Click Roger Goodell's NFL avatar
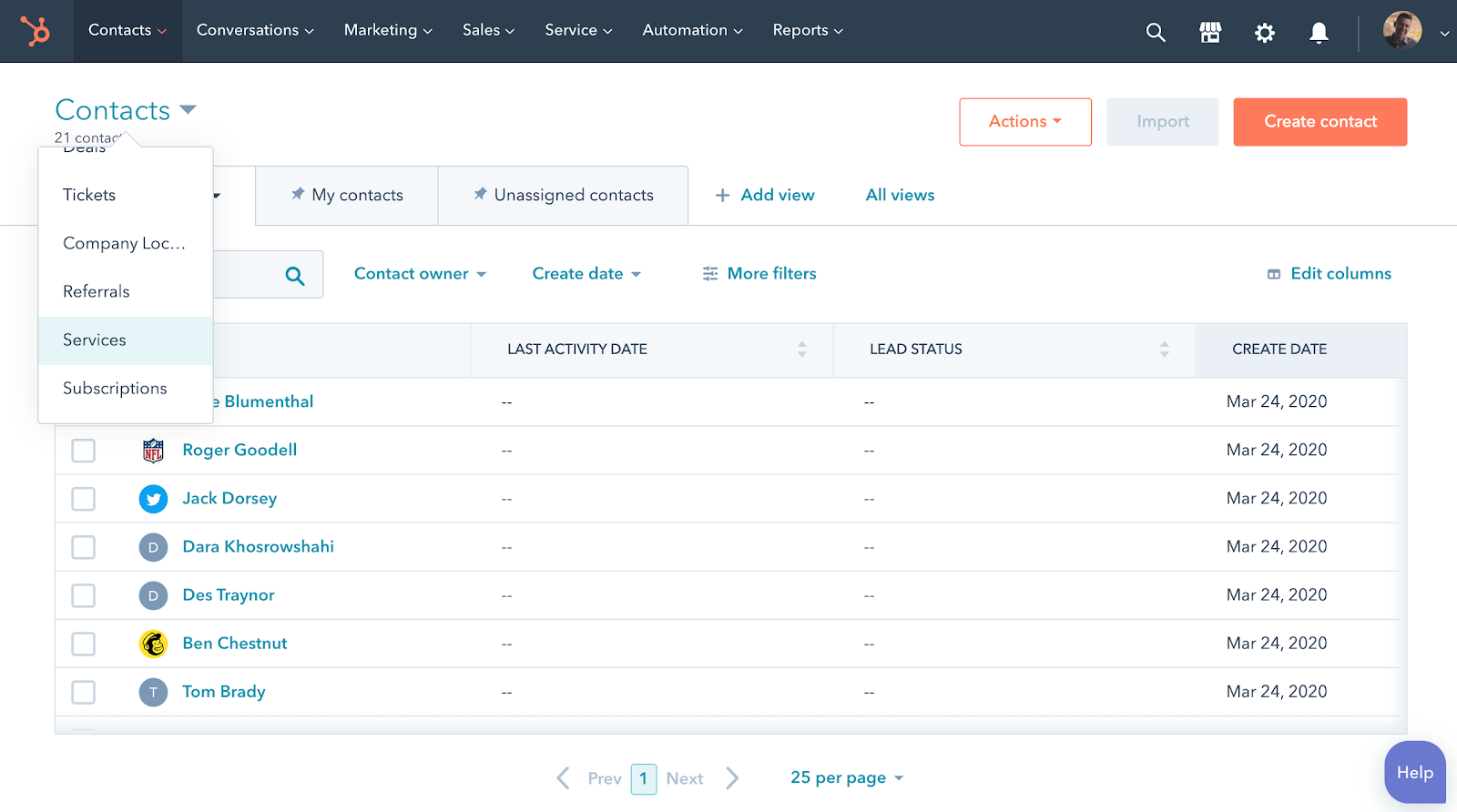Image resolution: width=1457 pixels, height=812 pixels. tap(153, 451)
